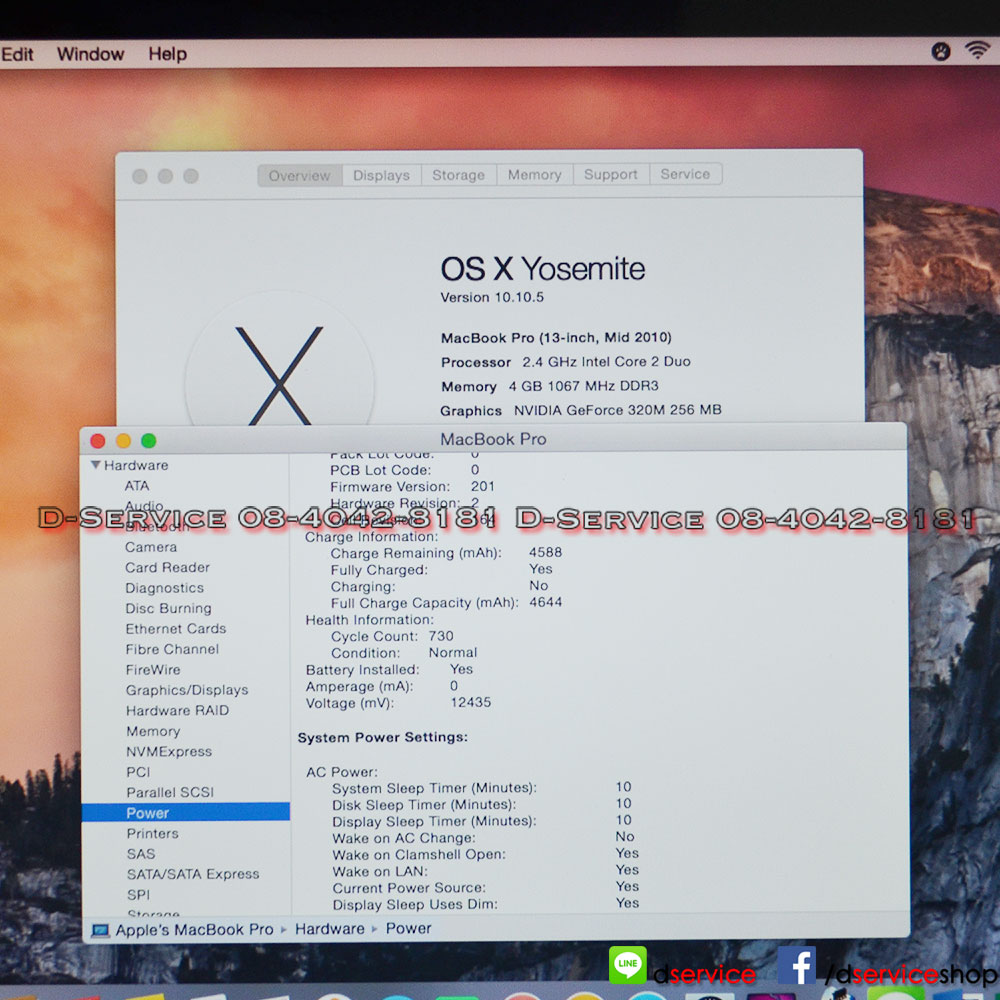The height and width of the screenshot is (1000, 1000).
Task: Click Full Charge Capacity value 4644
Action: [546, 602]
